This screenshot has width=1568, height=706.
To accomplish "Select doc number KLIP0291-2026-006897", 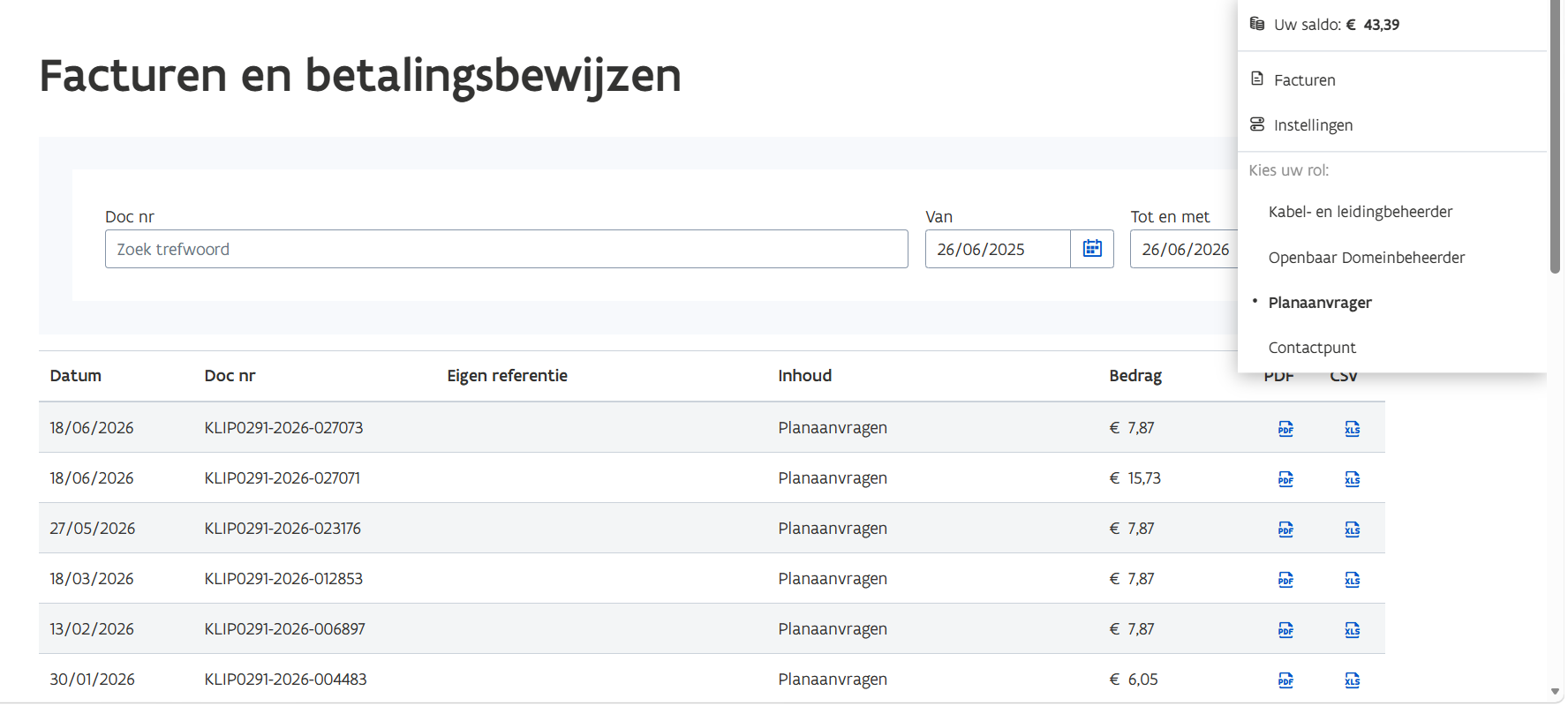I will 284,629.
